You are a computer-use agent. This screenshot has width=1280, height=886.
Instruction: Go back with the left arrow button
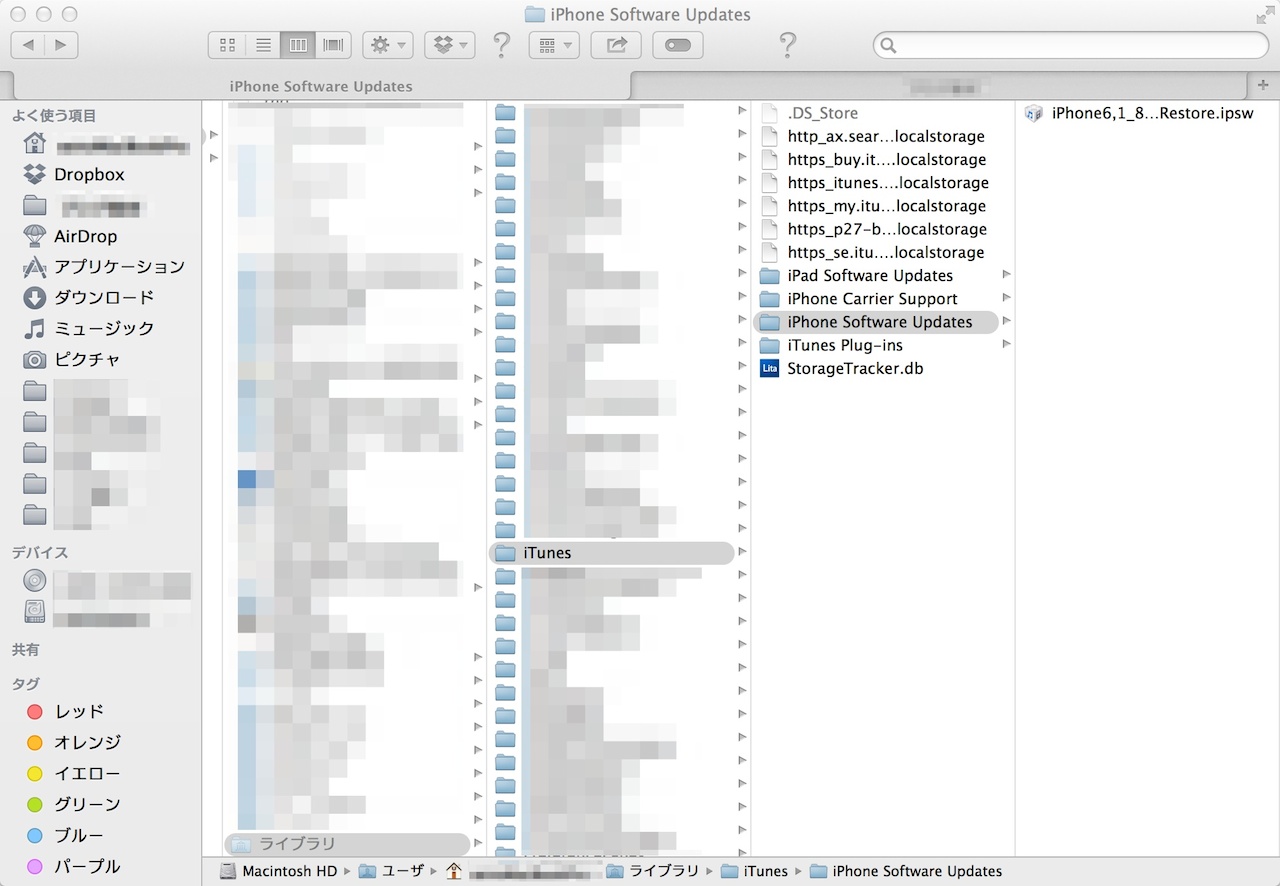point(28,45)
